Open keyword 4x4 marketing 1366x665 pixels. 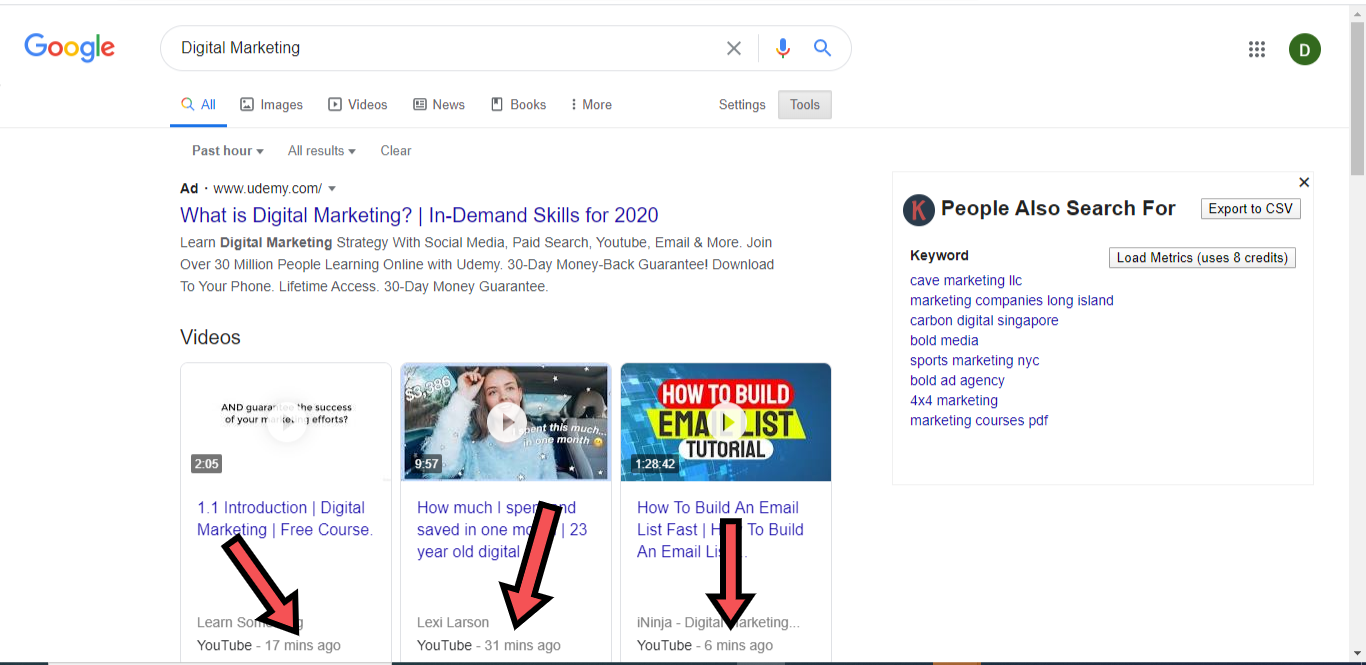coord(954,401)
